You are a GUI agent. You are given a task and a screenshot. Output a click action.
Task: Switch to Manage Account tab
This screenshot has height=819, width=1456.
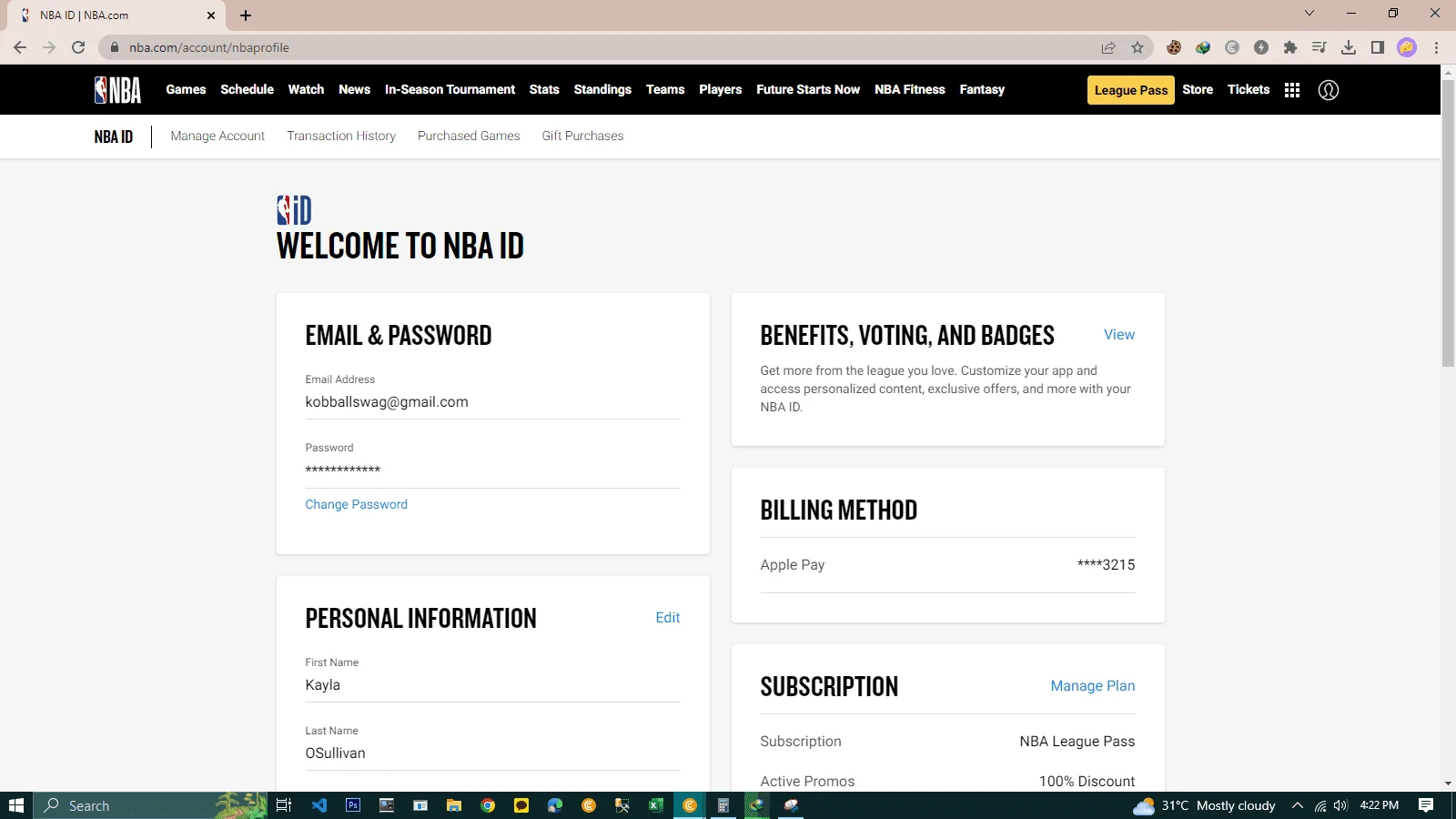coord(217,136)
